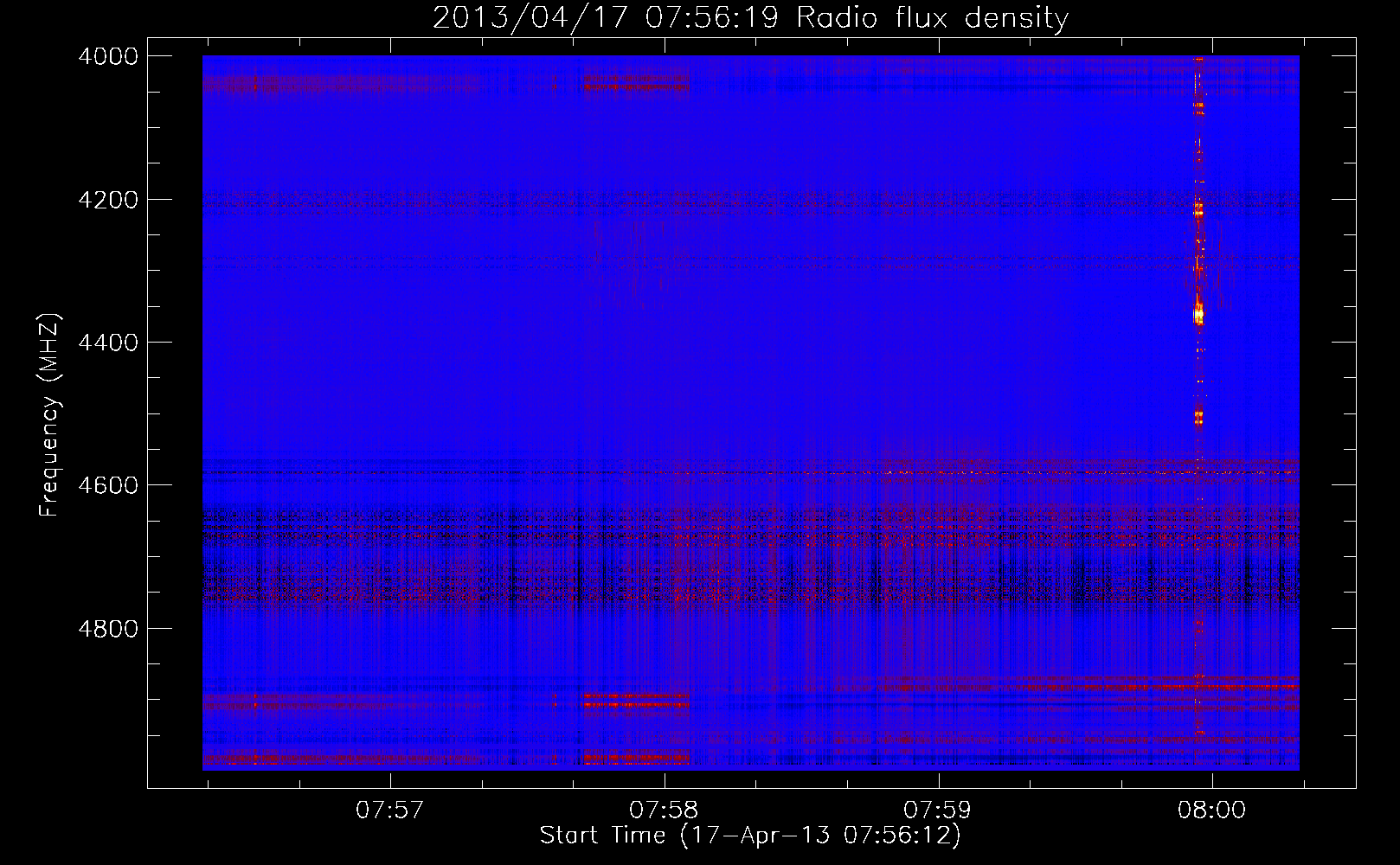This screenshot has height=865, width=1400.
Task: Click the bright white burst near 4370 MHz
Action: (x=1198, y=315)
